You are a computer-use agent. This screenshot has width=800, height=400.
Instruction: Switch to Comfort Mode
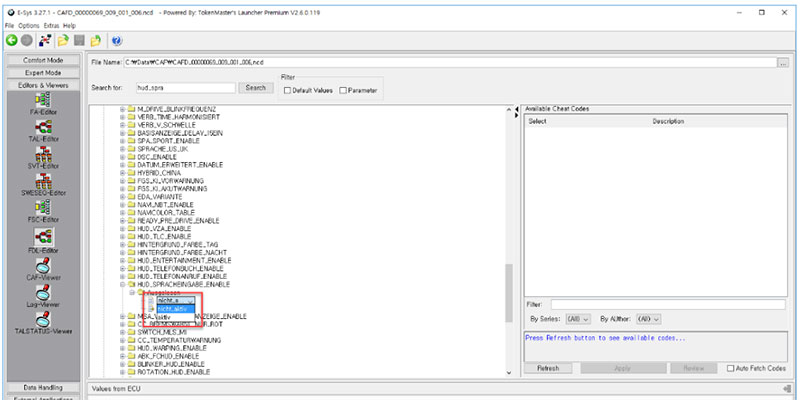click(43, 60)
